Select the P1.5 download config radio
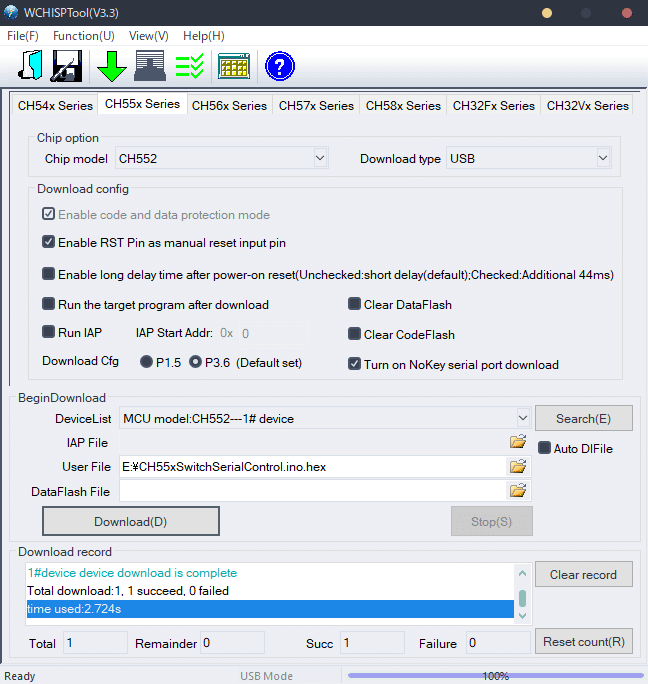The height and width of the screenshot is (684, 648). tap(146, 362)
